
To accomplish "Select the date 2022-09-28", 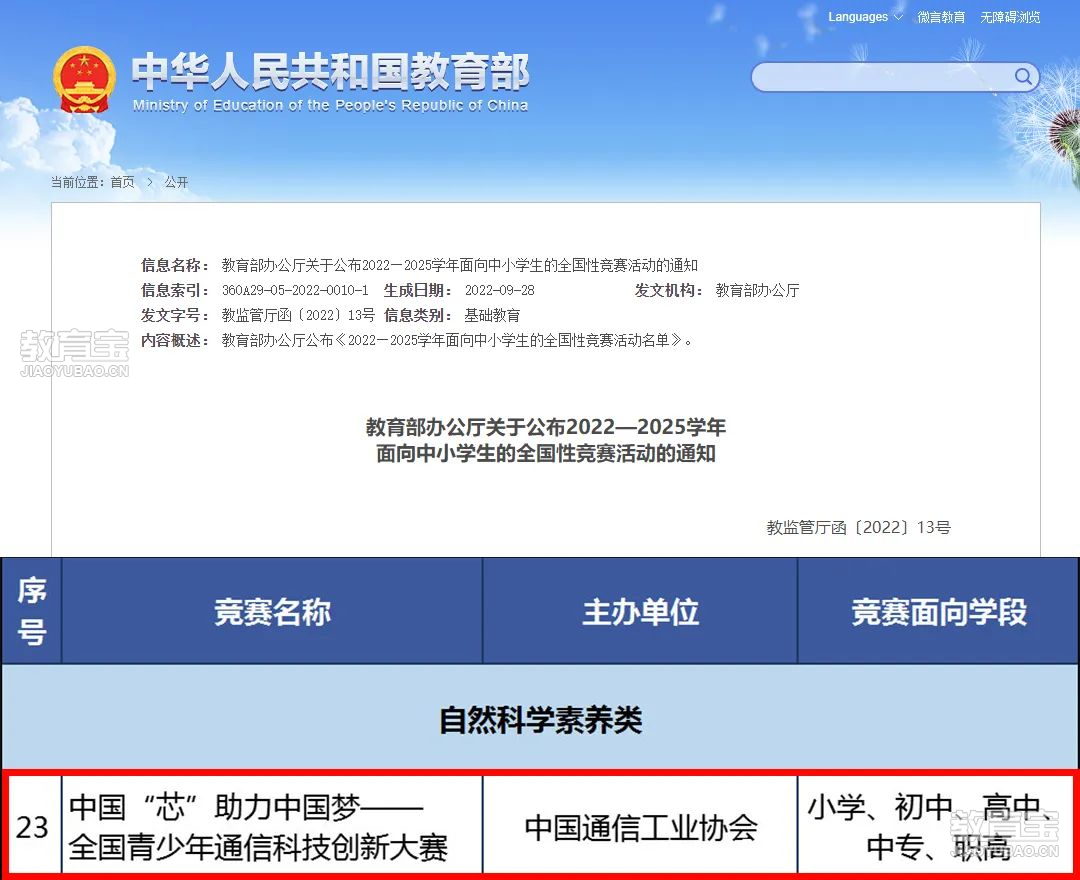I will pos(499,290).
